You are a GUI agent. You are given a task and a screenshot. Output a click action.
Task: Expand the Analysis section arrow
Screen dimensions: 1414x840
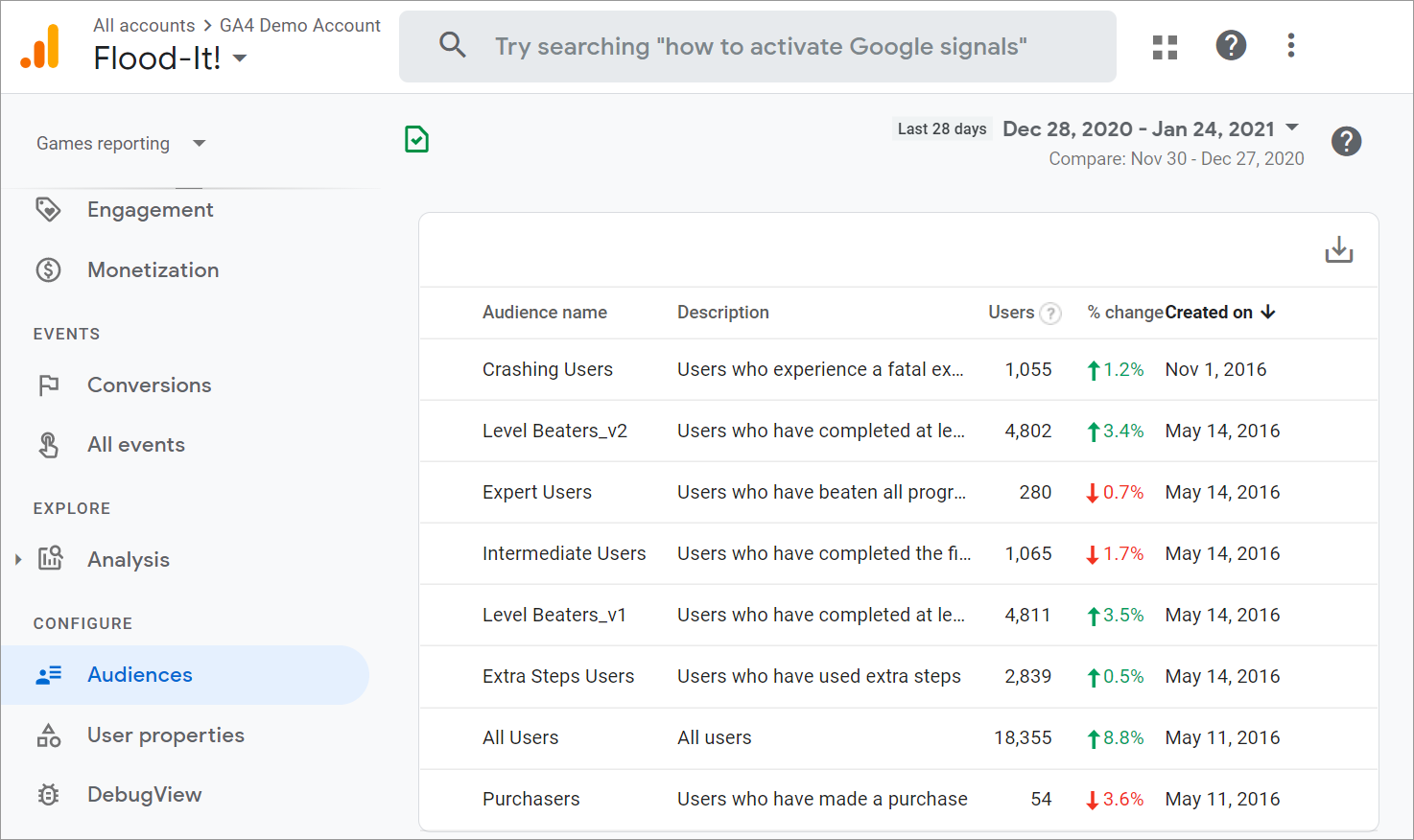(x=18, y=559)
